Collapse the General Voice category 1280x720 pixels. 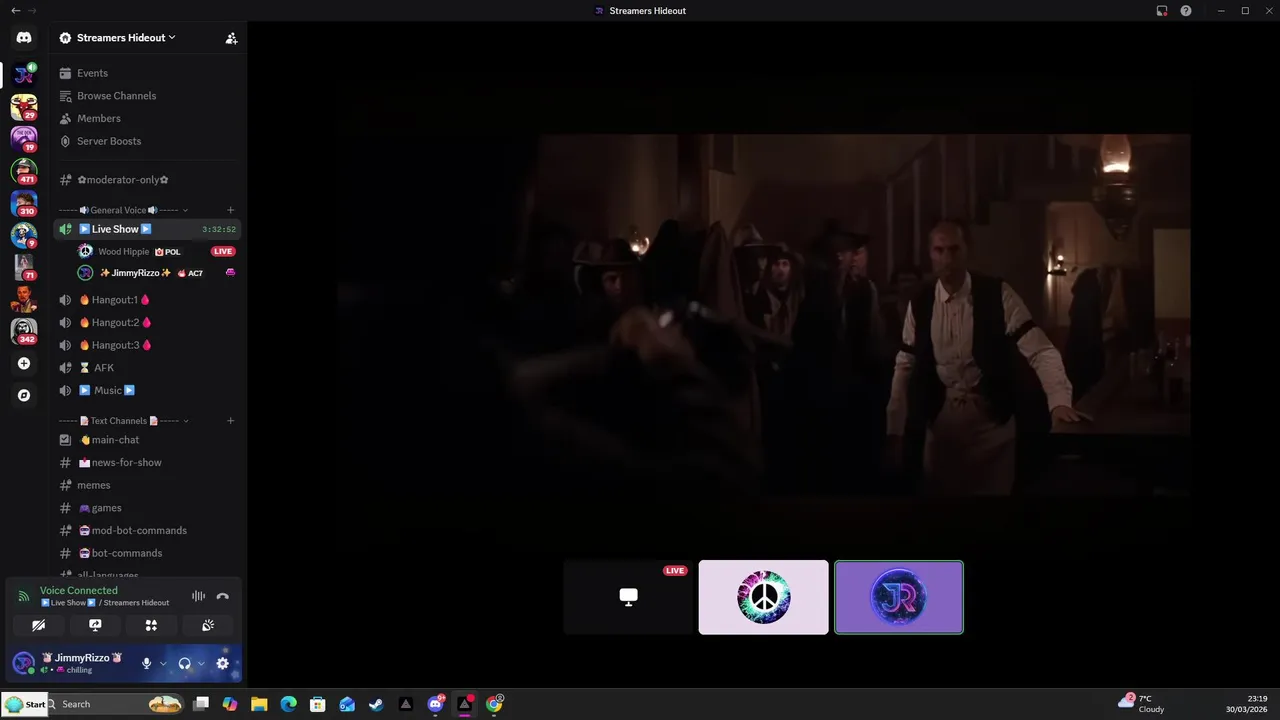[124, 210]
